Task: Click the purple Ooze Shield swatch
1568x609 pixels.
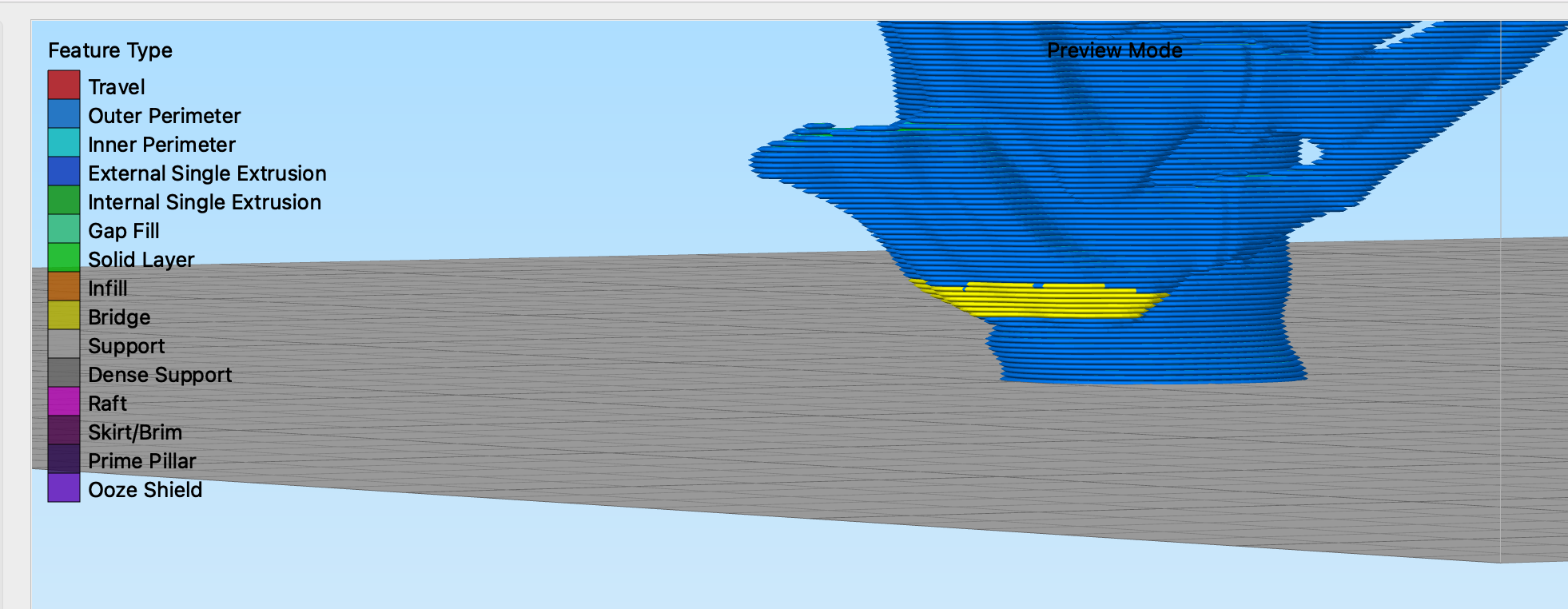Action: point(64,488)
